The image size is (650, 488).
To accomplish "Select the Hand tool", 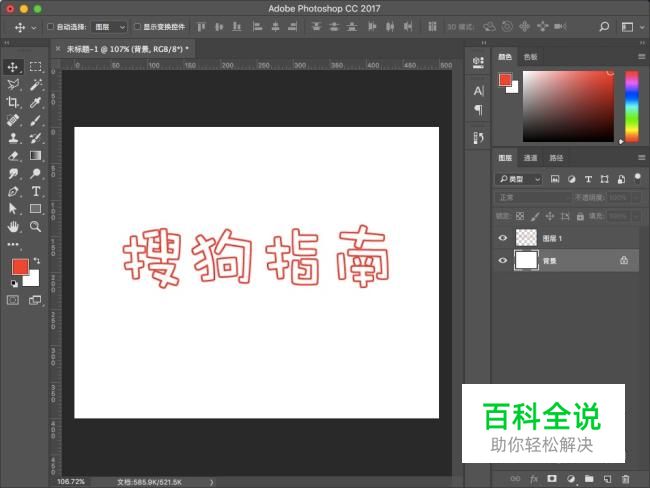I will (x=13, y=226).
